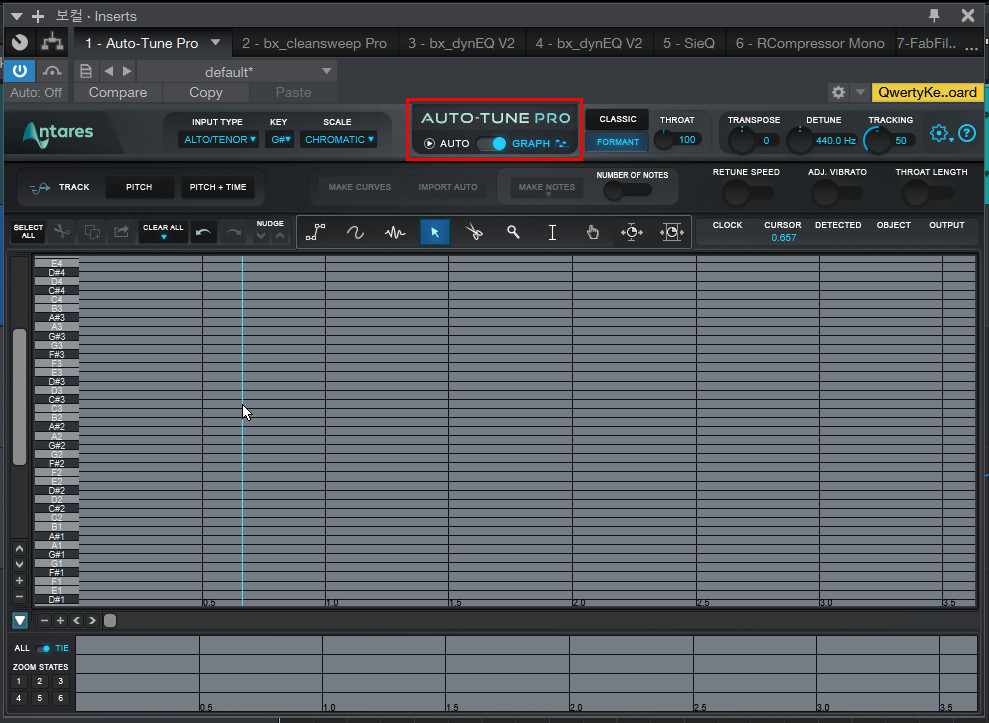Toggle Formant correction
The width and height of the screenshot is (989, 723).
tap(617, 142)
